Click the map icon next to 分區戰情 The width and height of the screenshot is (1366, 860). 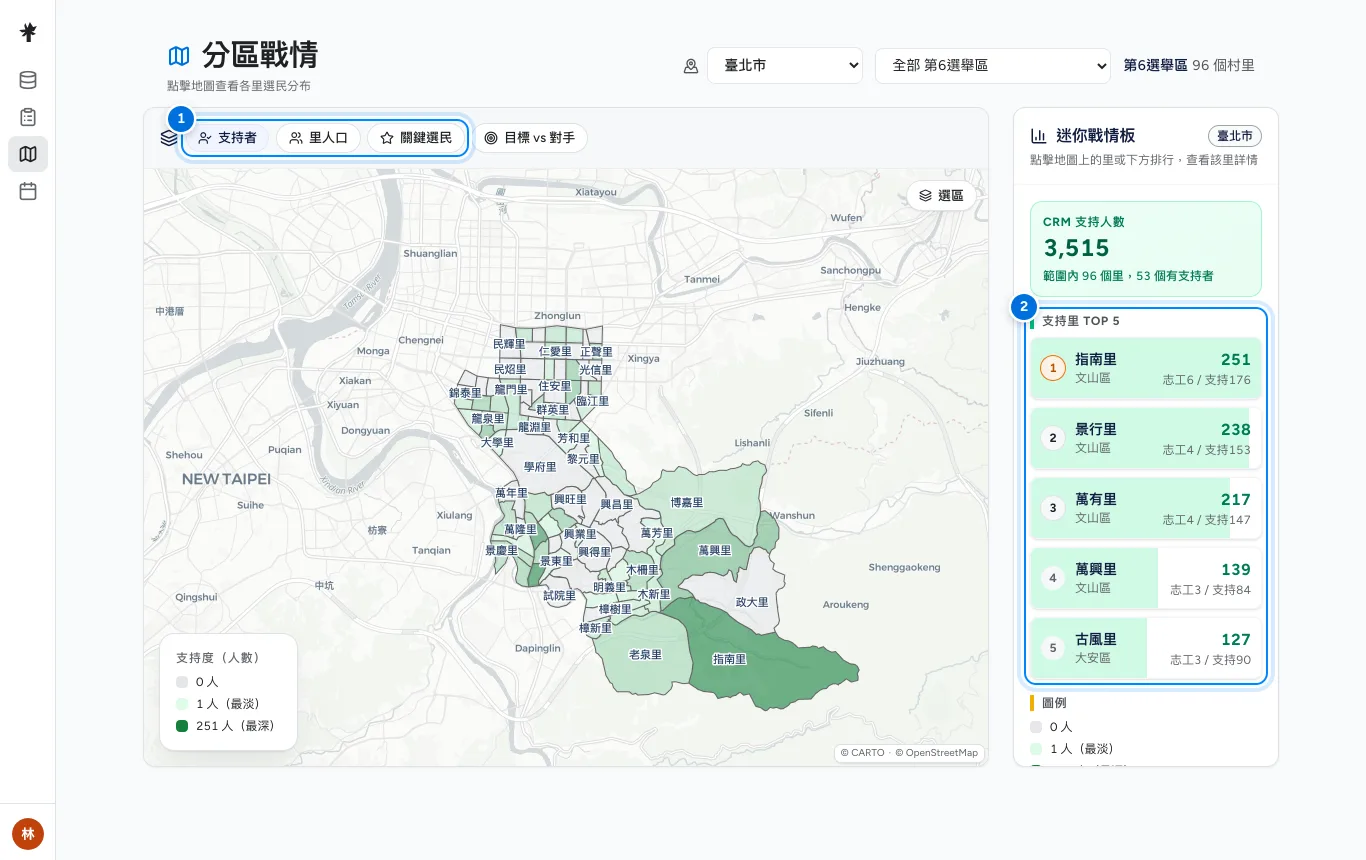[179, 55]
